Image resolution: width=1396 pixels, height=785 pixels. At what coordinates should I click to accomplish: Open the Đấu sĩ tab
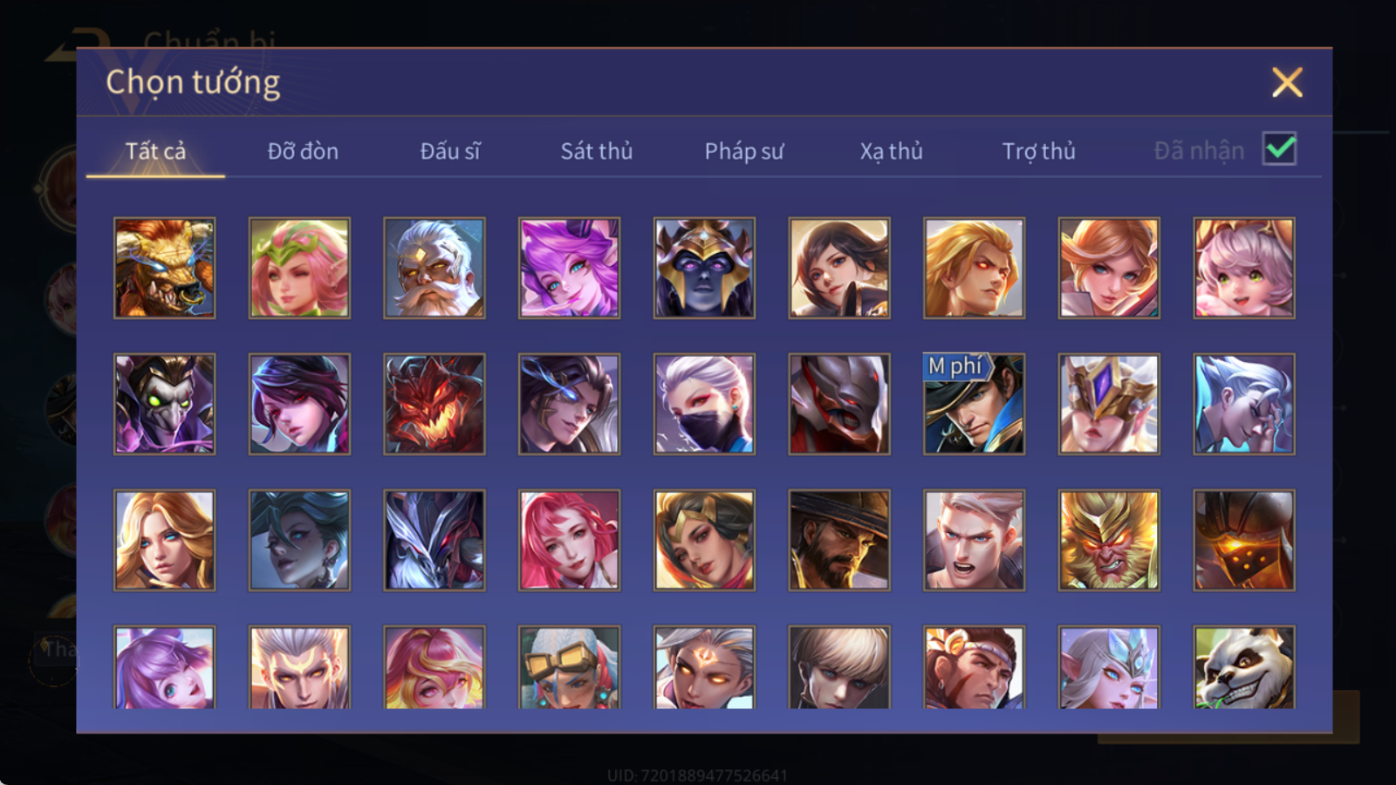[x=450, y=151]
